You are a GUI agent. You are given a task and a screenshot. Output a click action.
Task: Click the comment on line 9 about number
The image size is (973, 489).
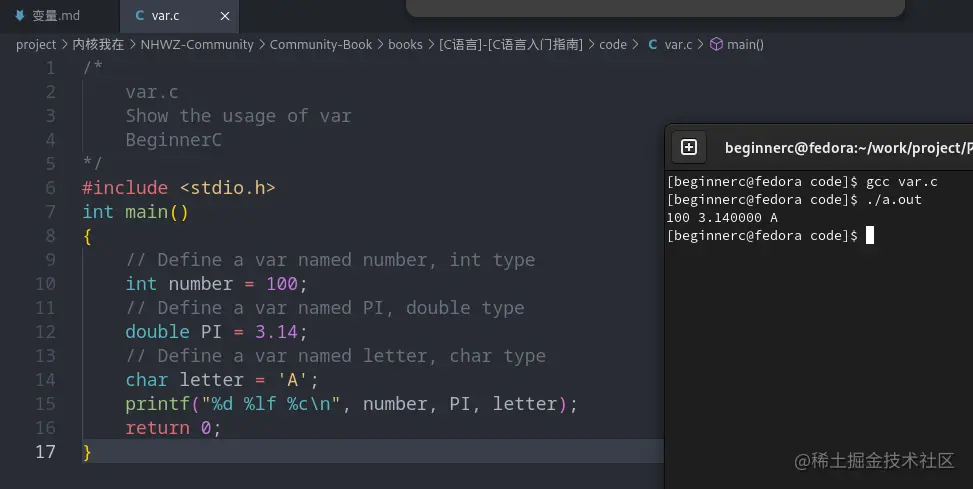click(330, 259)
